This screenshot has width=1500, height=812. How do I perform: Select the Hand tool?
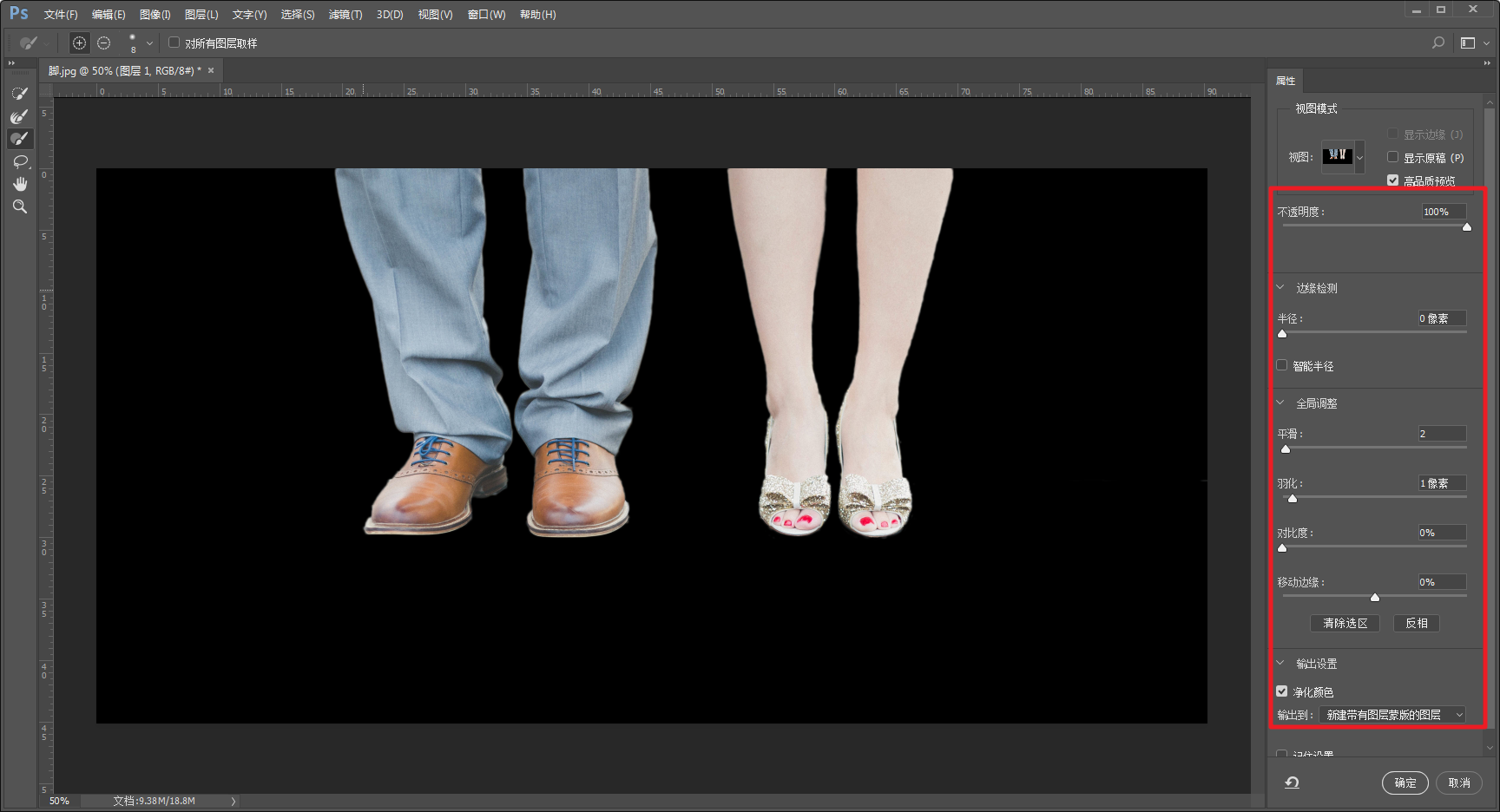pos(19,184)
